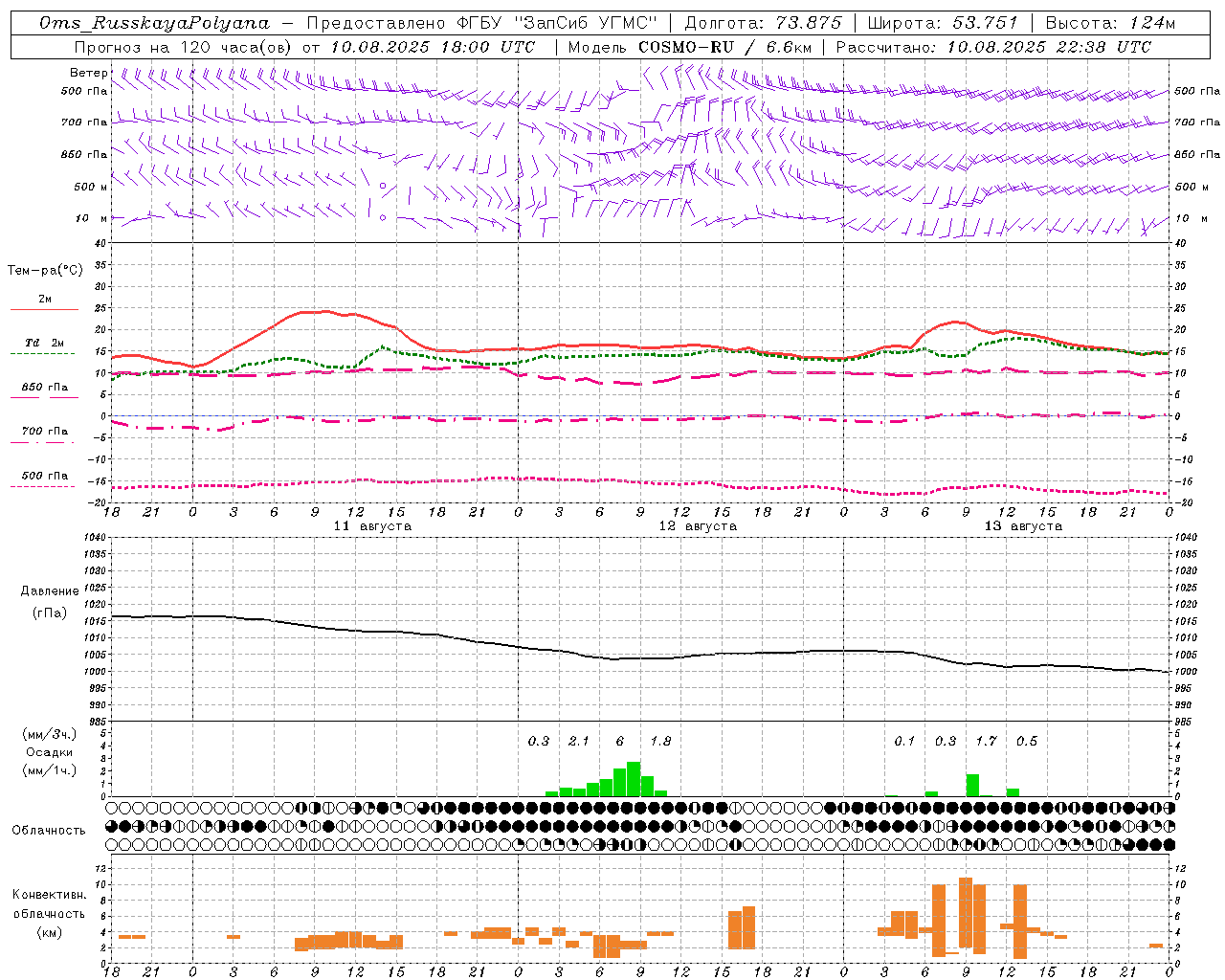
Task: Click the 'Прогноз на 120 часа(ов)' text
Action: click(184, 47)
